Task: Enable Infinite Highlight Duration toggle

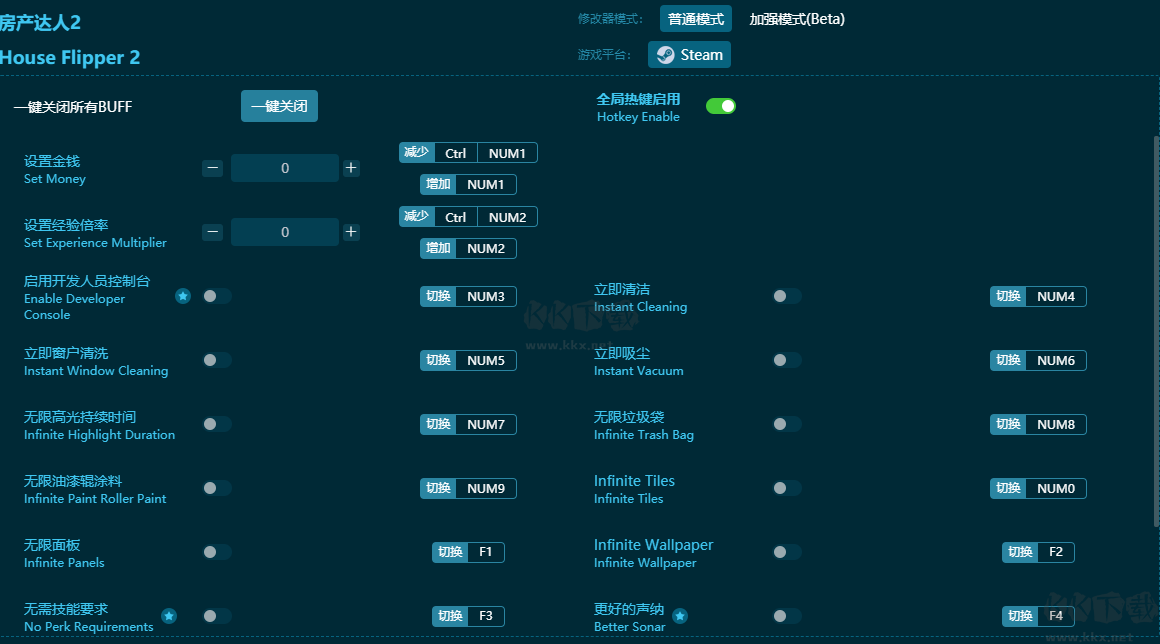Action: pyautogui.click(x=217, y=424)
